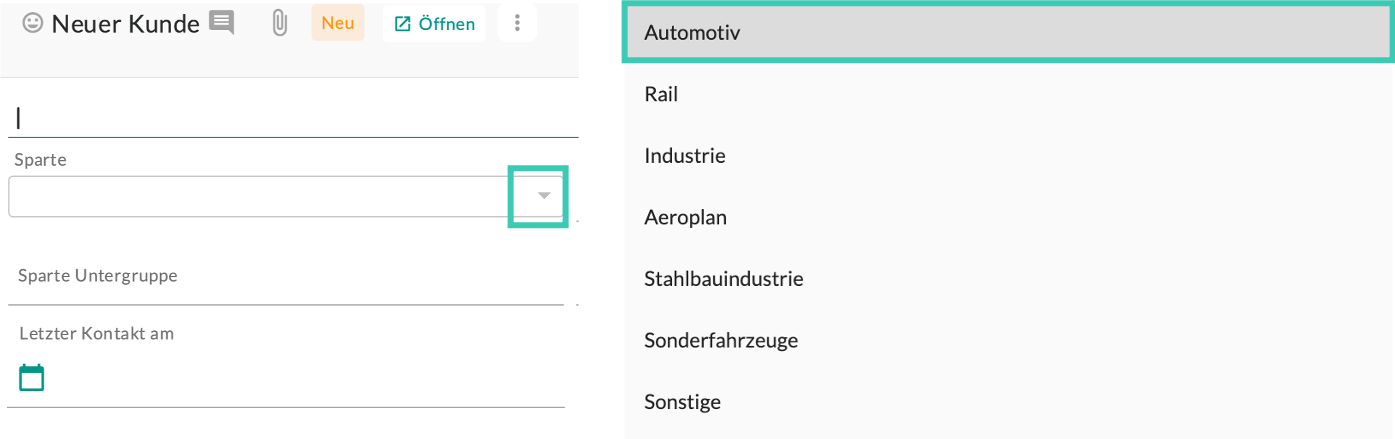Click inside the Sparte combo box field
This screenshot has height=439, width=1395.
(260, 196)
